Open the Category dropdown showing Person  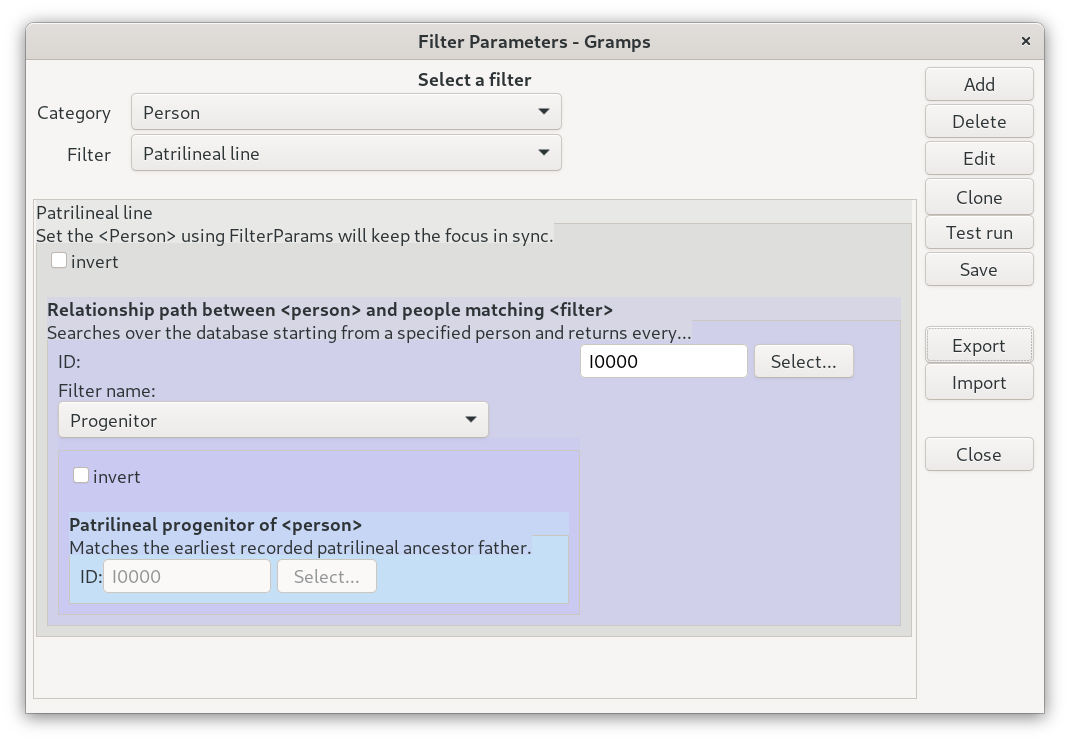(x=346, y=112)
